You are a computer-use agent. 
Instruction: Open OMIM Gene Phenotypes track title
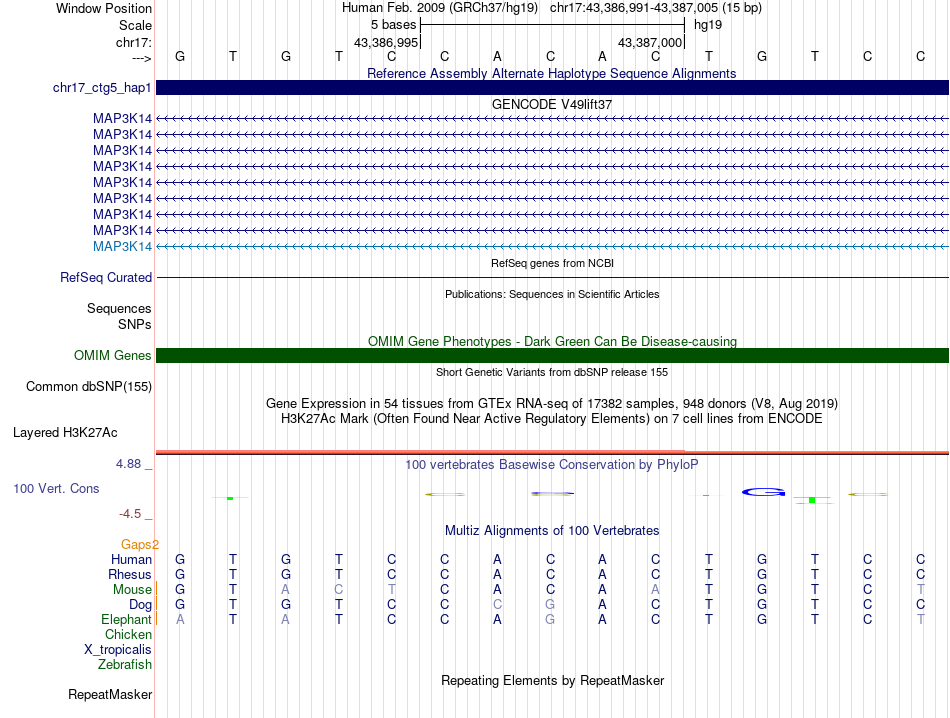click(552, 341)
